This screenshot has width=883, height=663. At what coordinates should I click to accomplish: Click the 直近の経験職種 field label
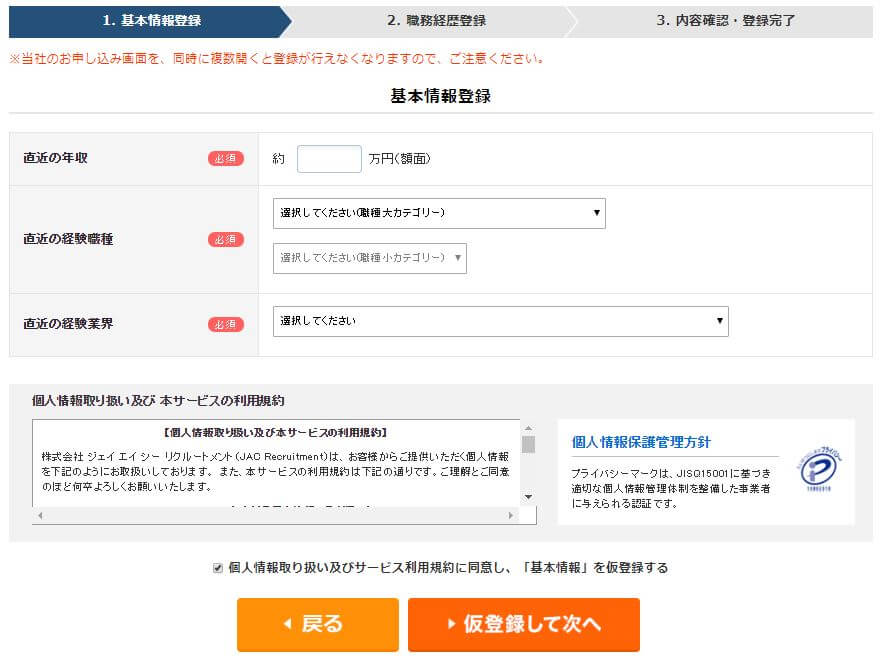(x=68, y=239)
